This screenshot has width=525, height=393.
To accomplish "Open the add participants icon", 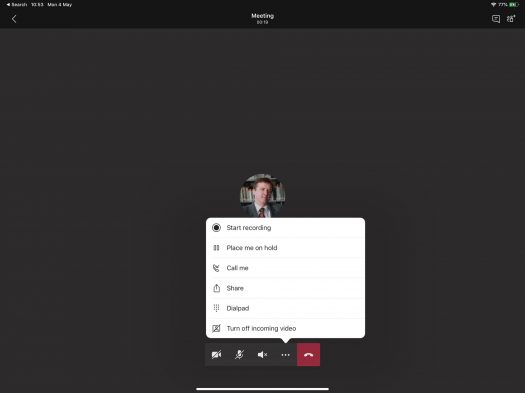I will click(x=511, y=19).
